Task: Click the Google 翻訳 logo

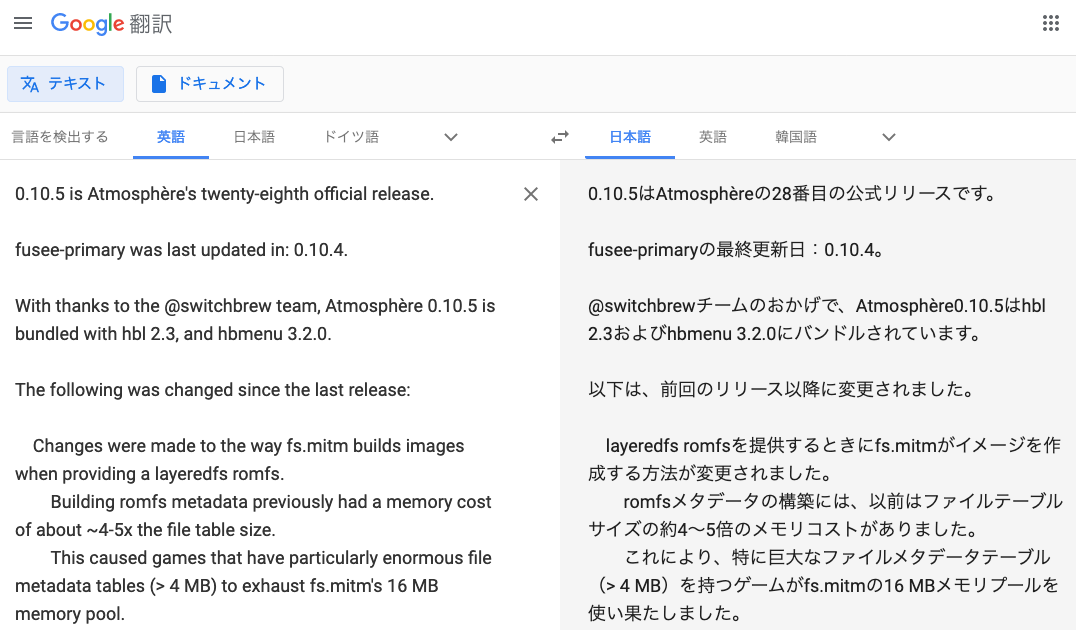Action: pos(111,24)
